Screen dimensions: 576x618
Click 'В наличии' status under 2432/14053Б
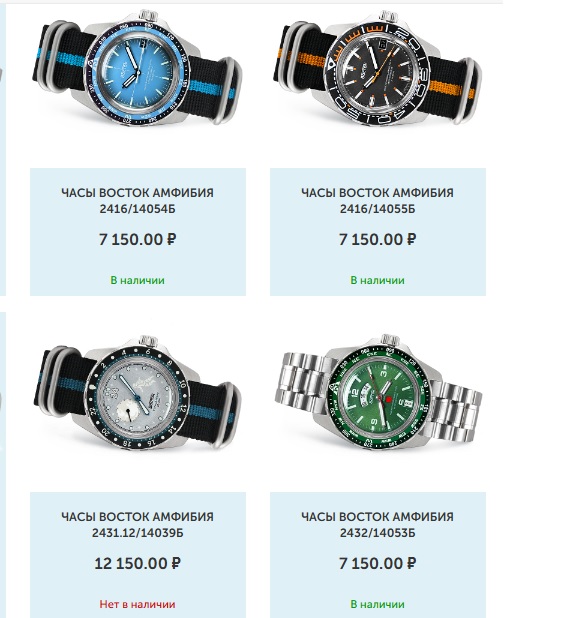coord(377,604)
